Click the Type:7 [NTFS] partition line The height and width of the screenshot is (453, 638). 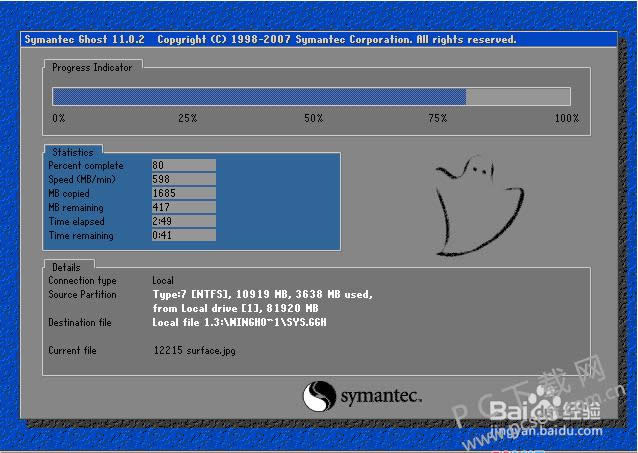tap(262, 294)
